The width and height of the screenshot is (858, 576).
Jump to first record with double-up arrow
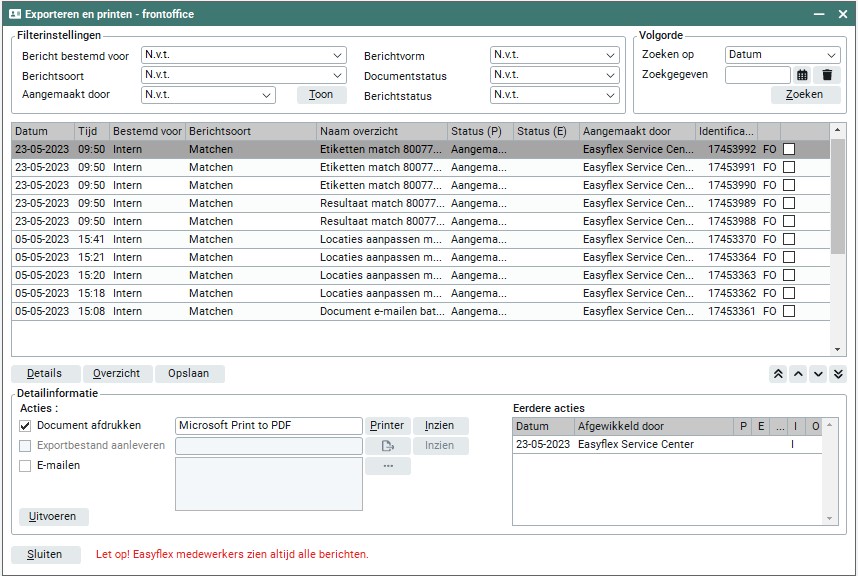click(777, 374)
